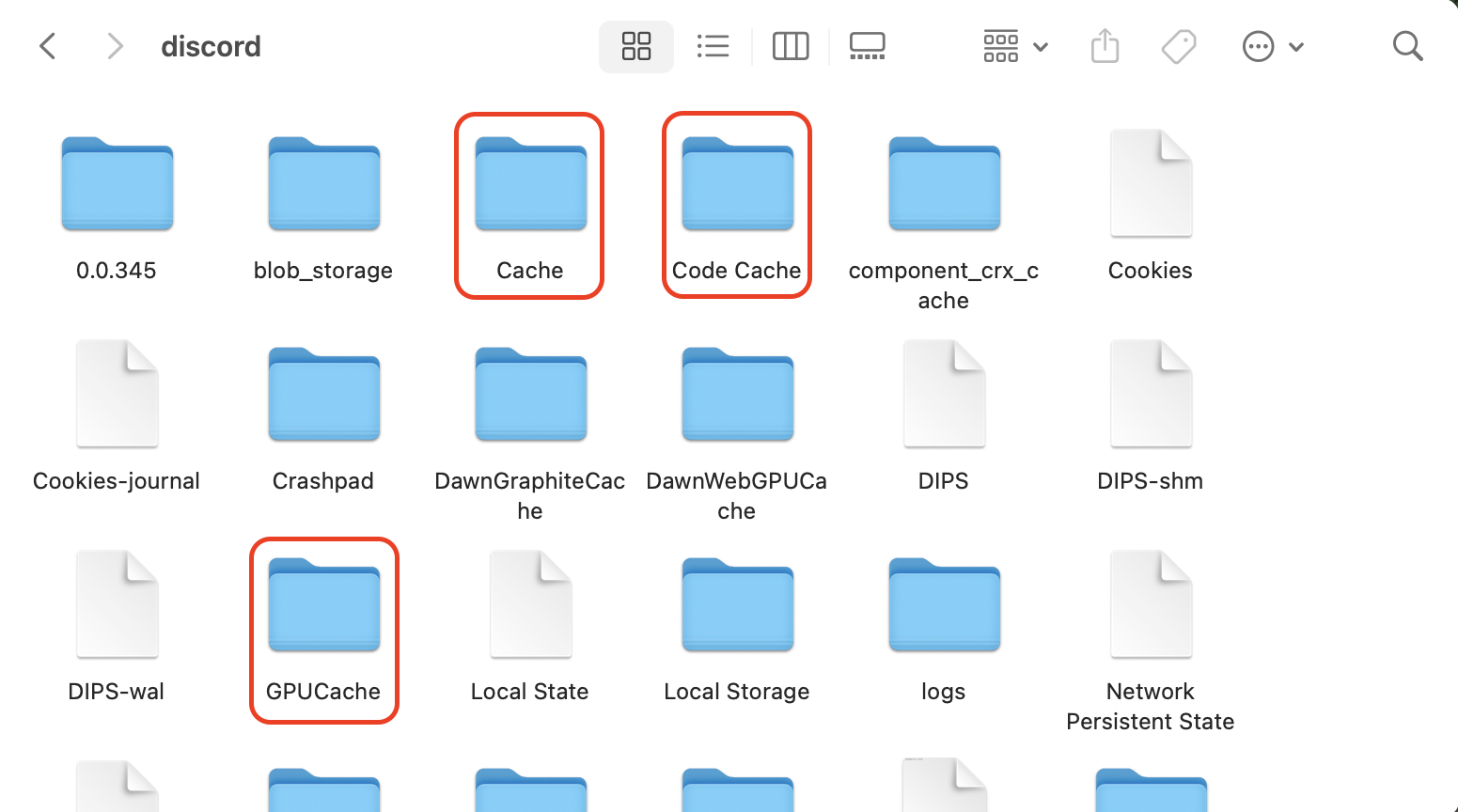Open the Crashpad folder
Viewport: 1458px width, 812px height.
pos(323,395)
